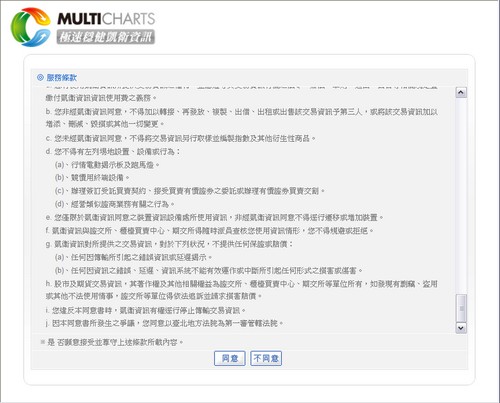Click the MULTICHARTS wordmark text
Image resolution: width=500 pixels, height=403 pixels.
tap(106, 19)
